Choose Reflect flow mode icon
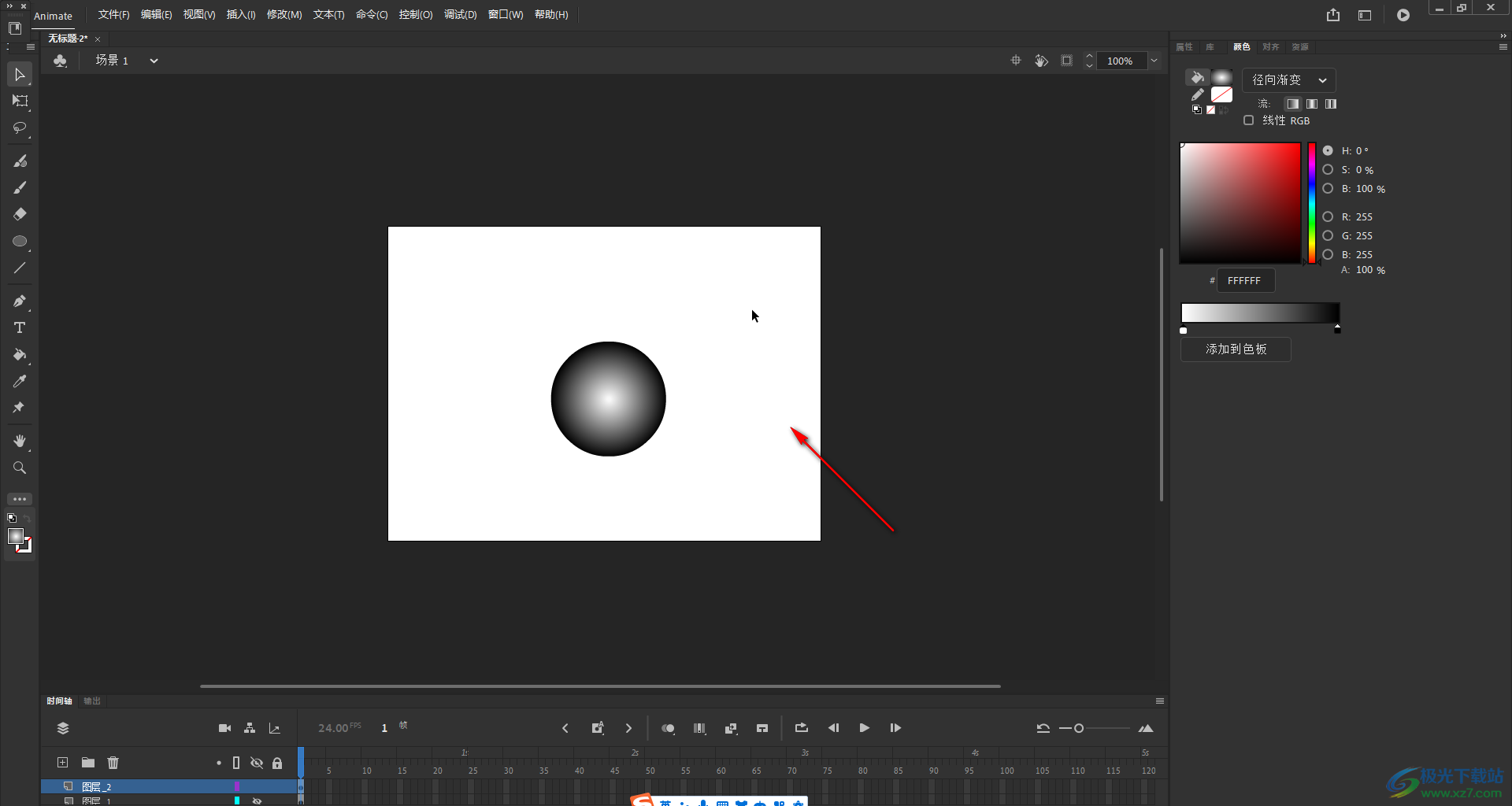The height and width of the screenshot is (806, 1512). [1311, 104]
